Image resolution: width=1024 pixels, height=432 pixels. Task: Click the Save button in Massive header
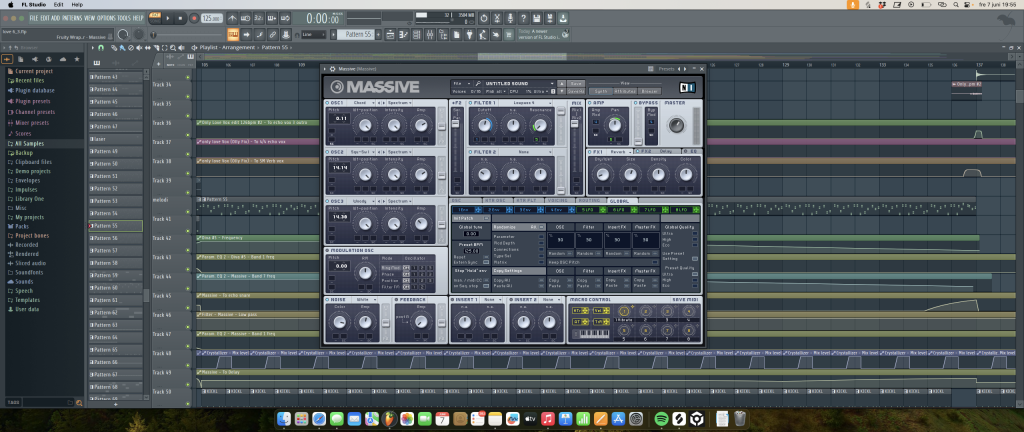[x=576, y=83]
